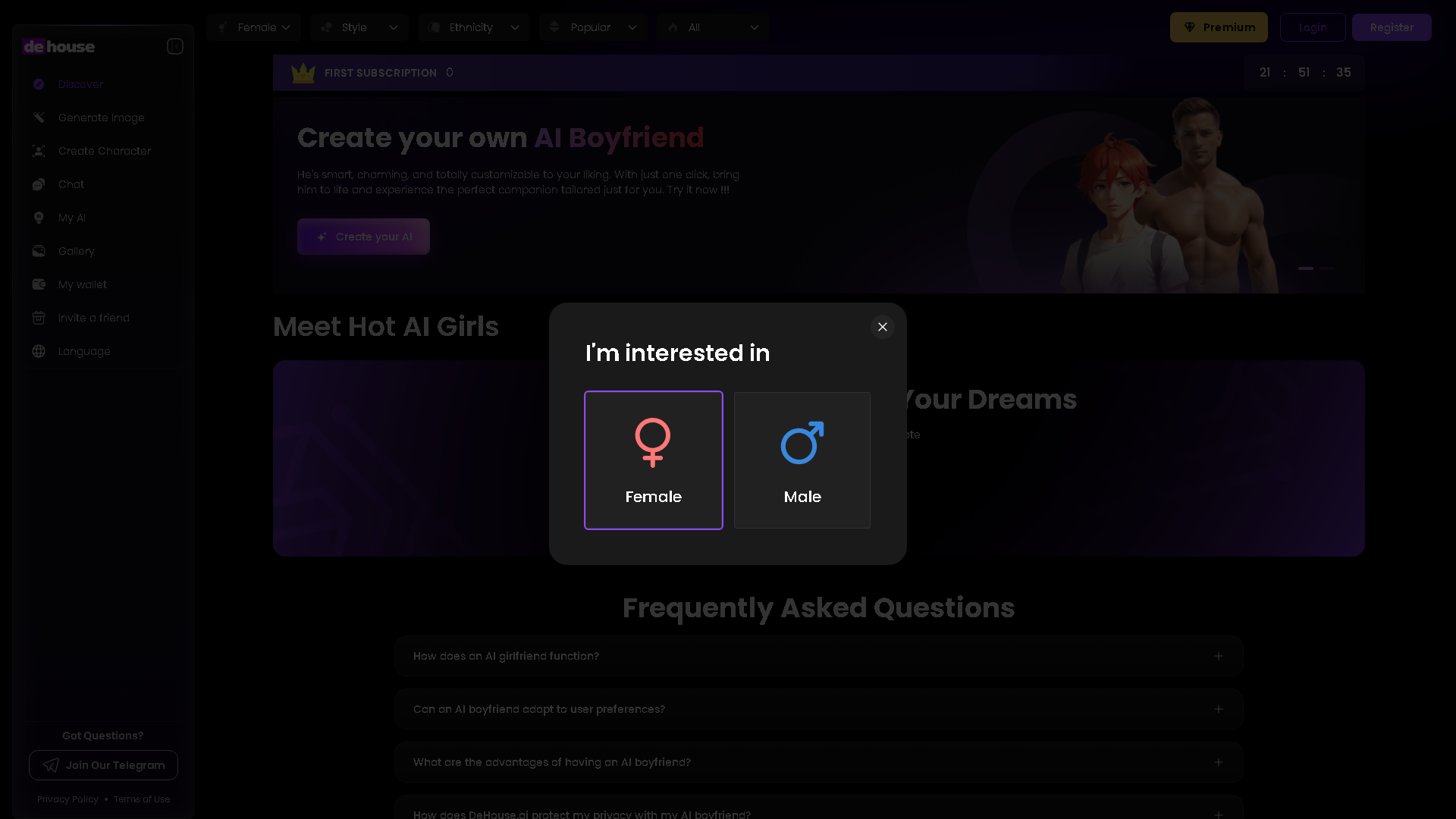Open Generate Image in the sidebar
The height and width of the screenshot is (819, 1456).
point(103,118)
